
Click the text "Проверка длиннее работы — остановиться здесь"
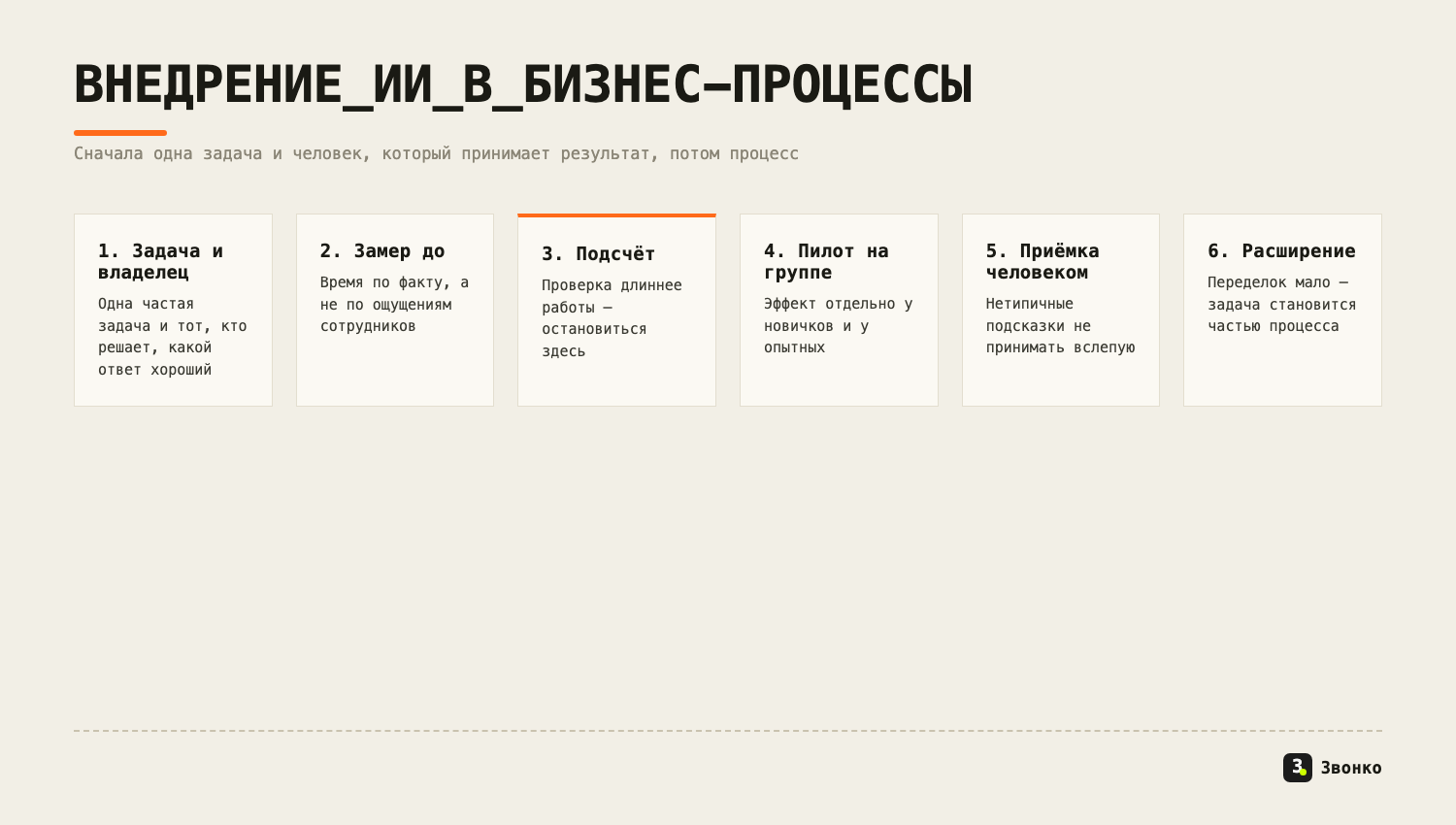click(612, 318)
